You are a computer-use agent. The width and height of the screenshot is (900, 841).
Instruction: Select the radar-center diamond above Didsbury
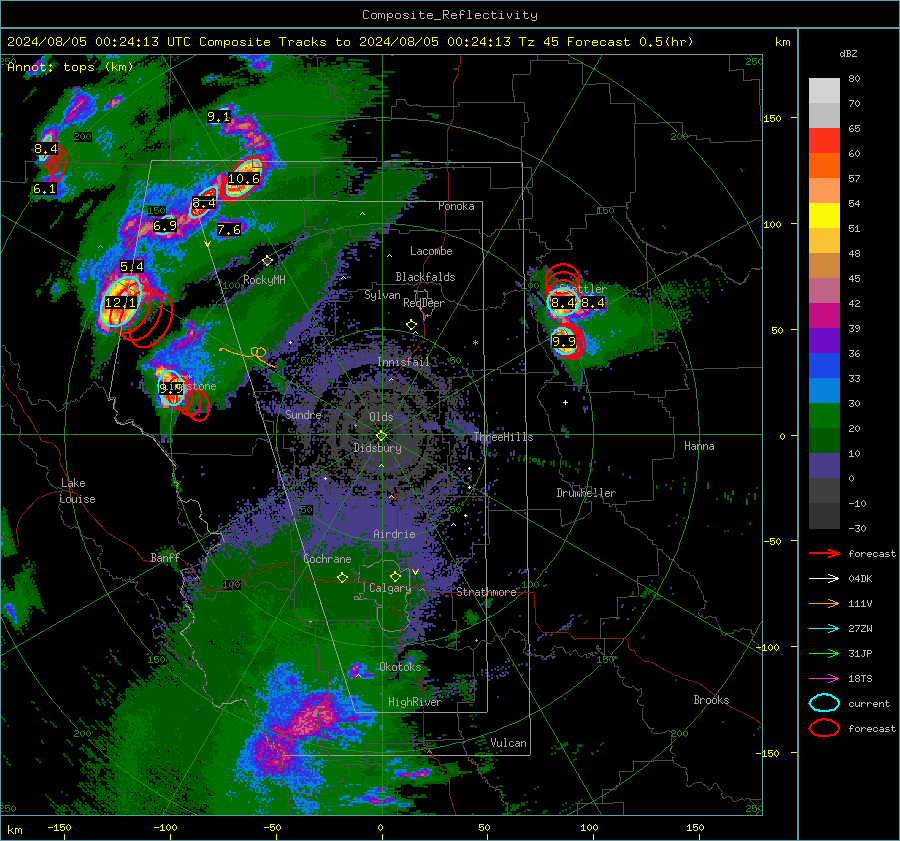point(381,436)
